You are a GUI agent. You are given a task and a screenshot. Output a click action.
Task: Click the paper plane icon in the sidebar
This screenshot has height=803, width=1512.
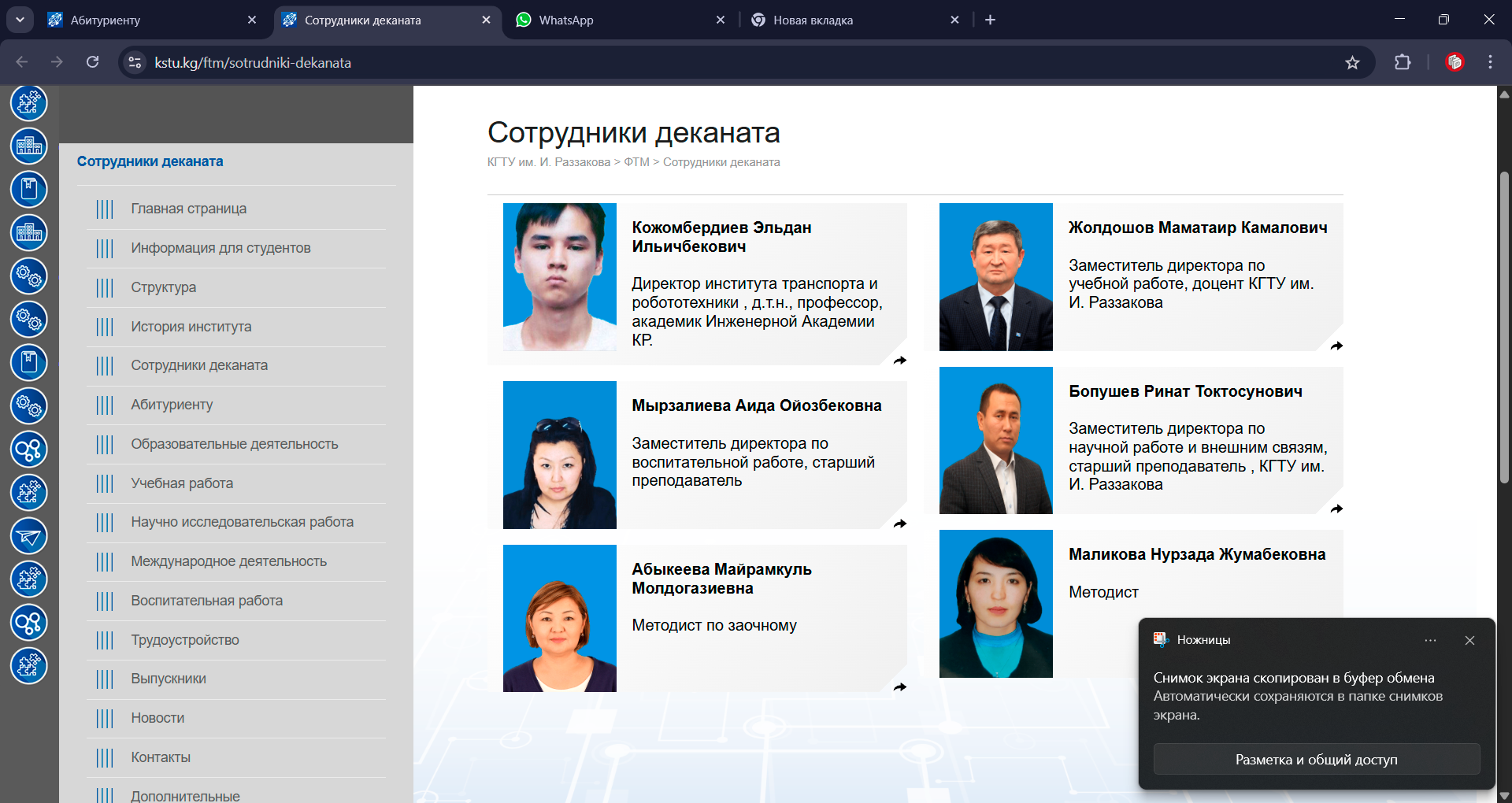[28, 536]
